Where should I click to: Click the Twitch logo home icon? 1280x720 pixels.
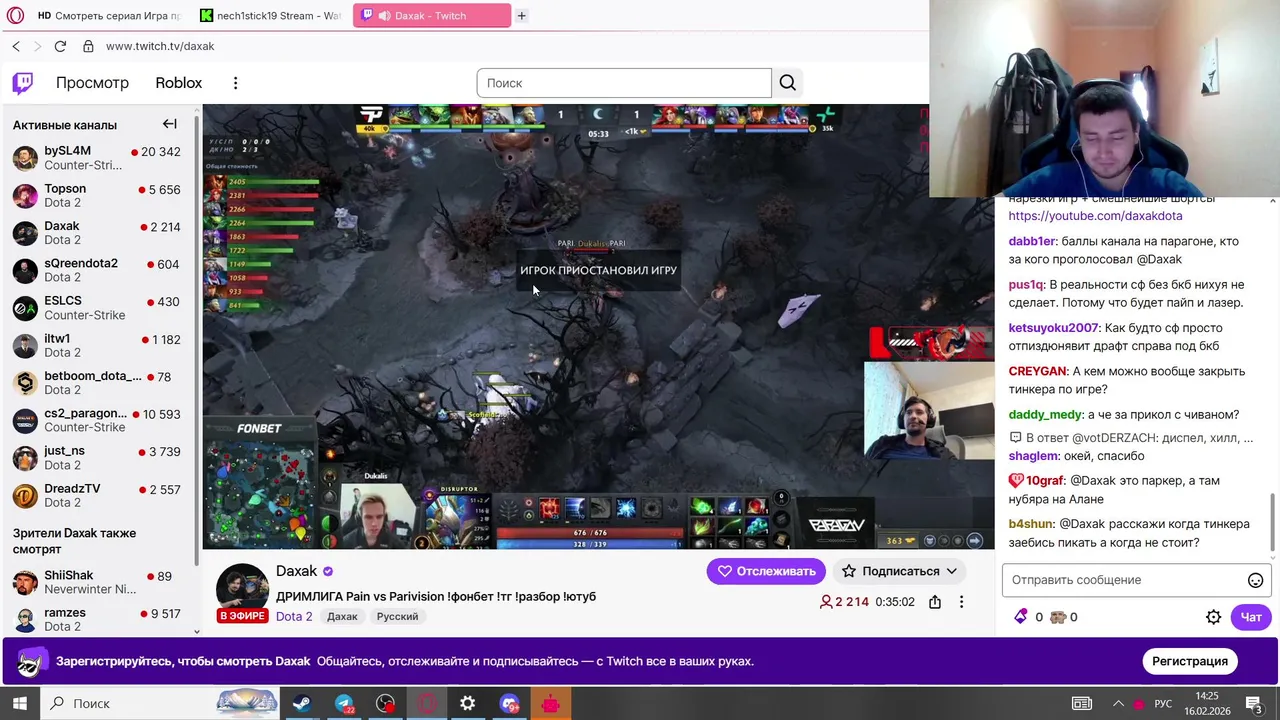click(x=22, y=83)
